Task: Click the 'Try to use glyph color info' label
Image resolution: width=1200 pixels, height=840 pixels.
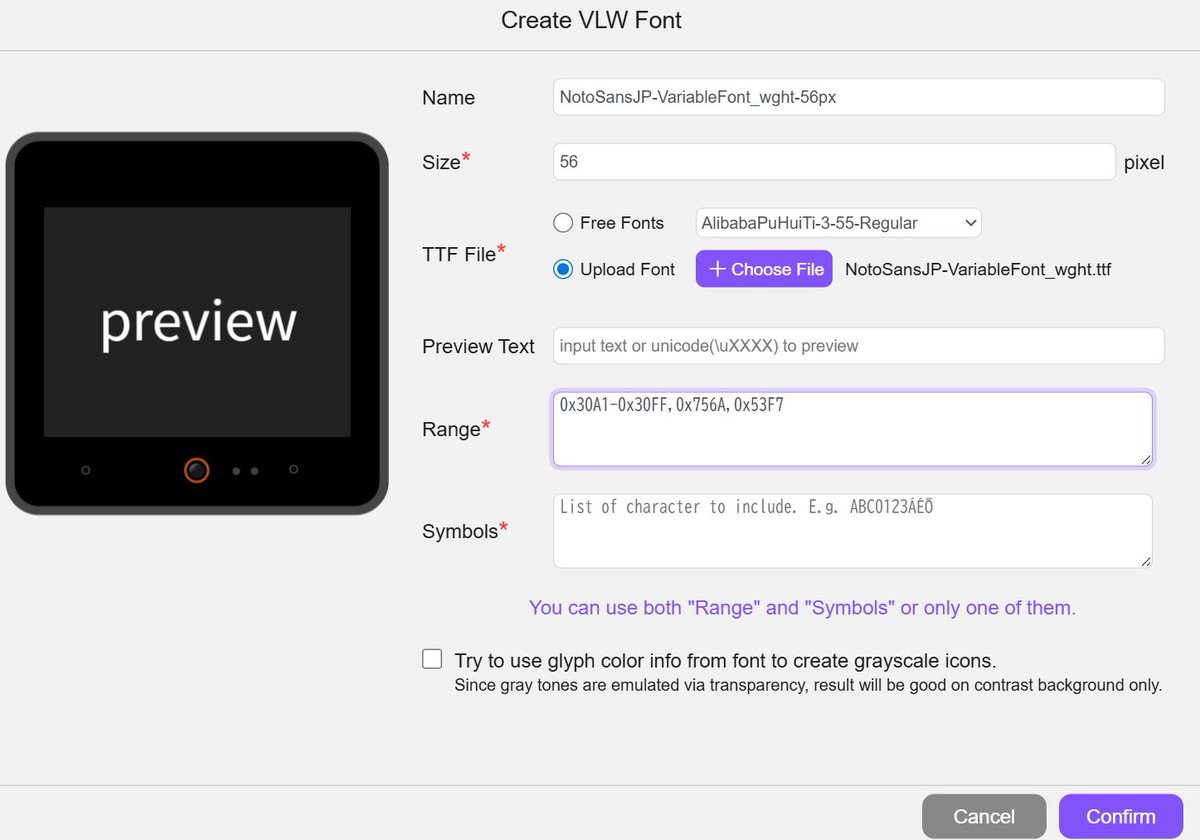Action: (x=725, y=660)
